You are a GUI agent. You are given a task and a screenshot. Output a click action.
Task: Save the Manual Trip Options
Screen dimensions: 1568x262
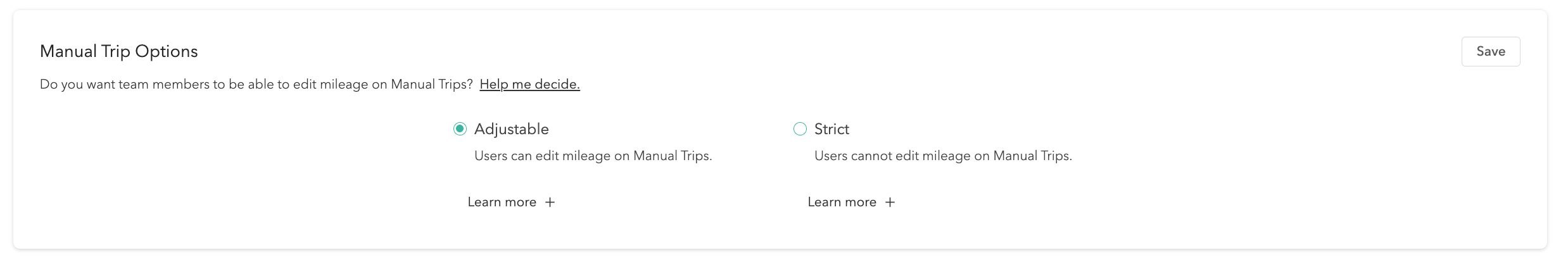pos(1490,52)
